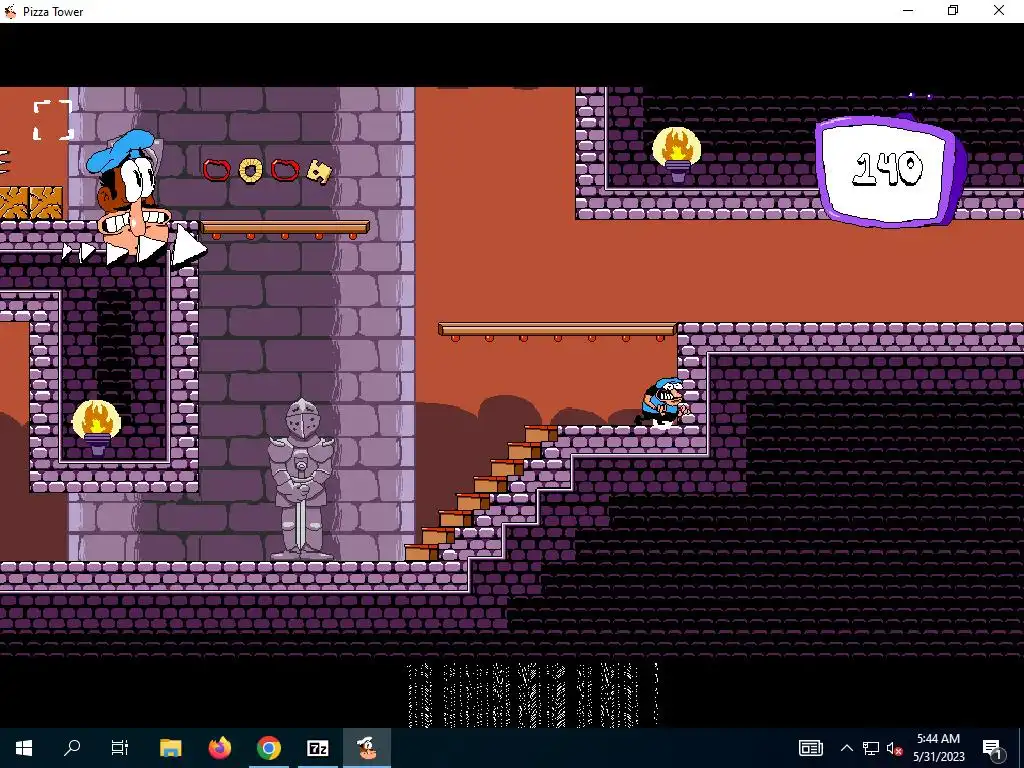Open taskbar Search
The height and width of the screenshot is (768, 1024).
click(x=72, y=748)
